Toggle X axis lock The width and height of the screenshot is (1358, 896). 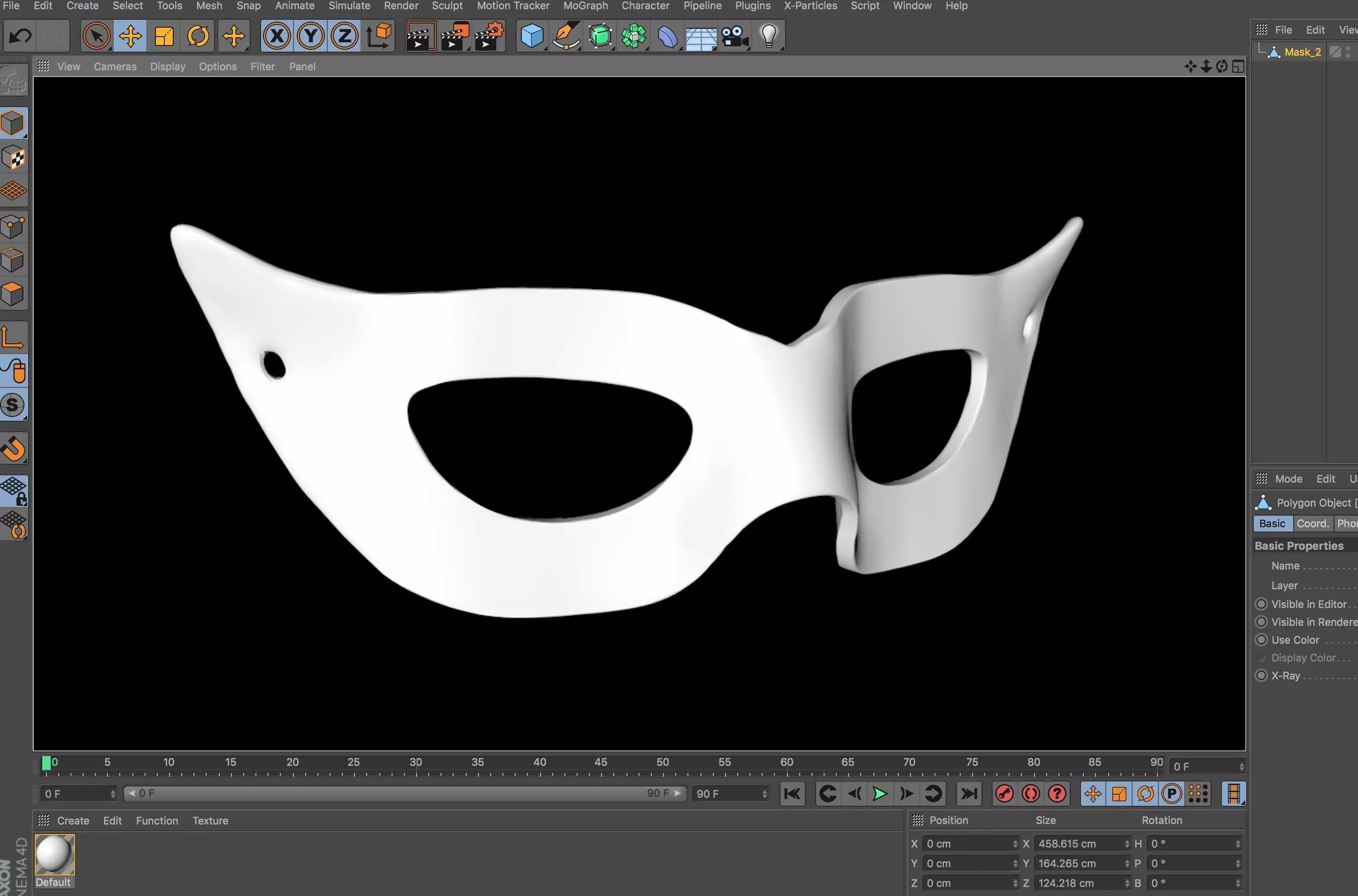pyautogui.click(x=277, y=36)
